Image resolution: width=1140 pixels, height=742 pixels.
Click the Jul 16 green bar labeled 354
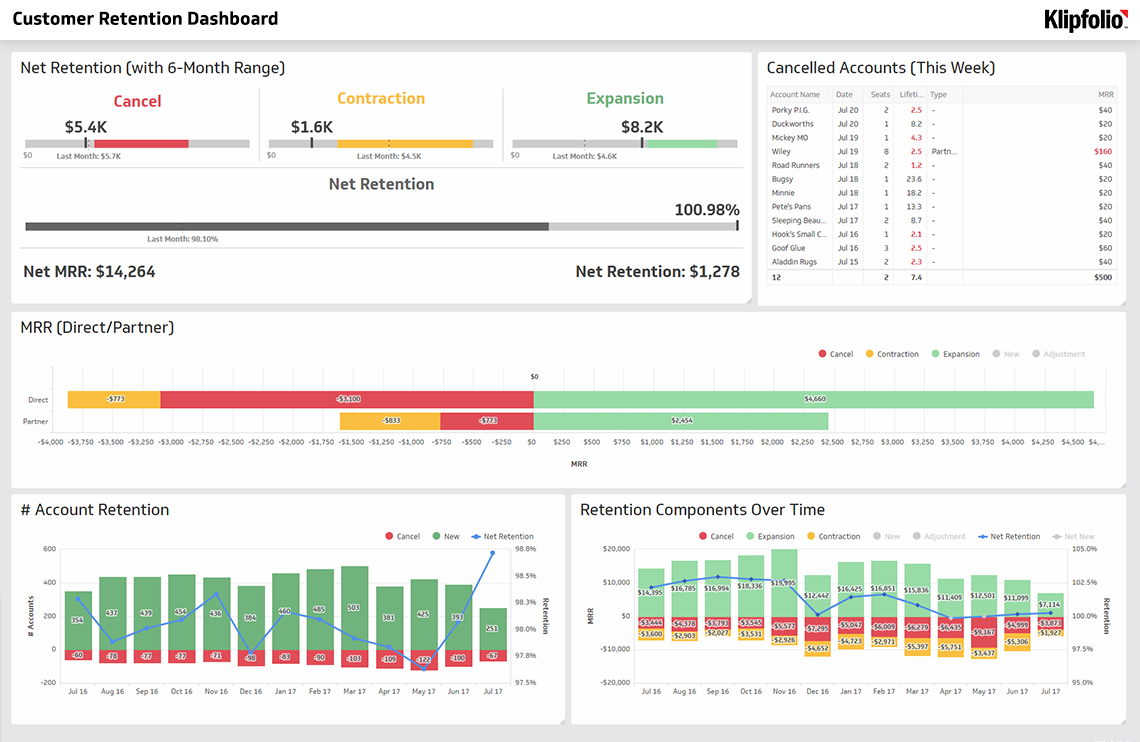tap(77, 621)
